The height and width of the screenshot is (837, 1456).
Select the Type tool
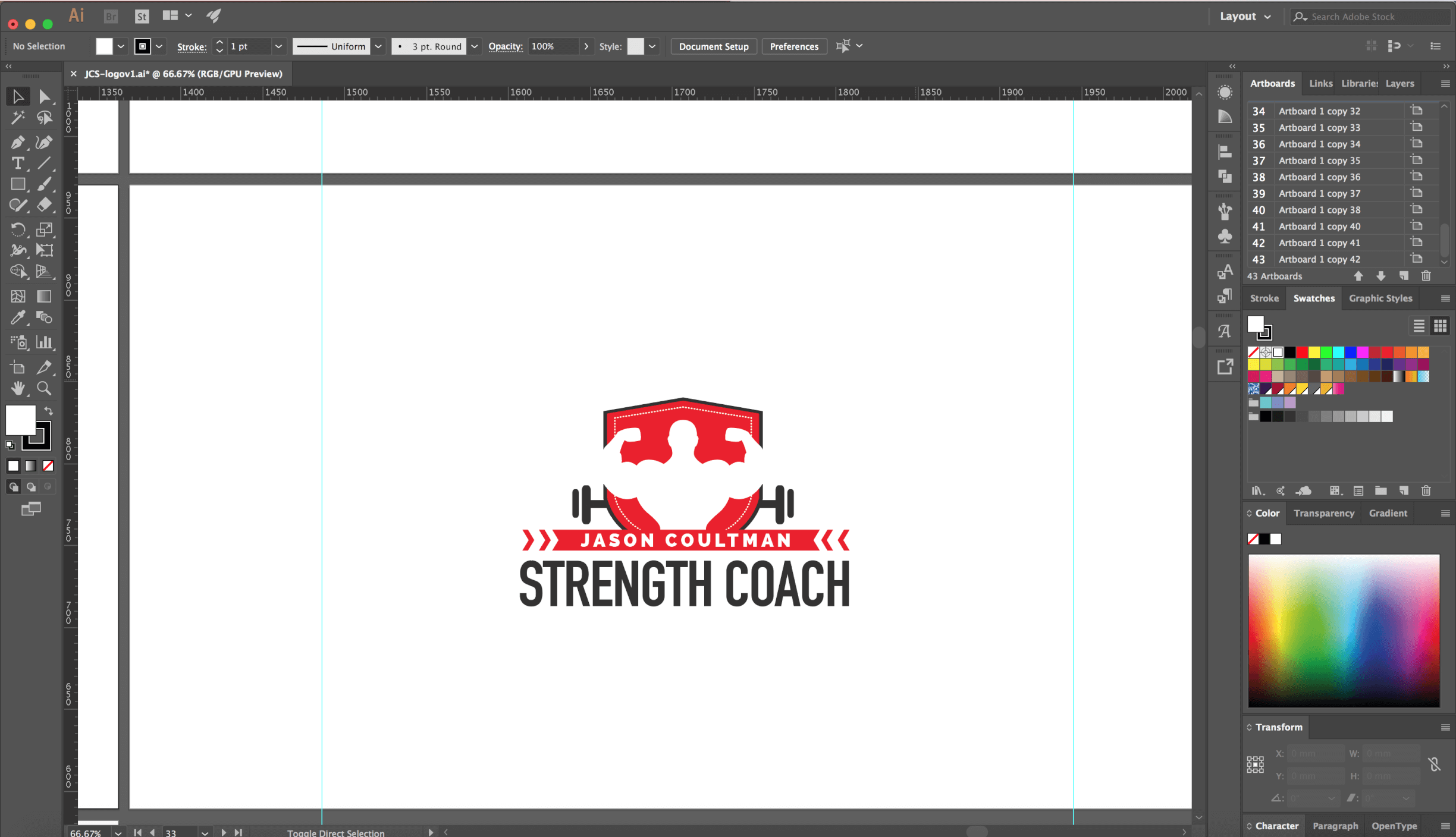18,163
